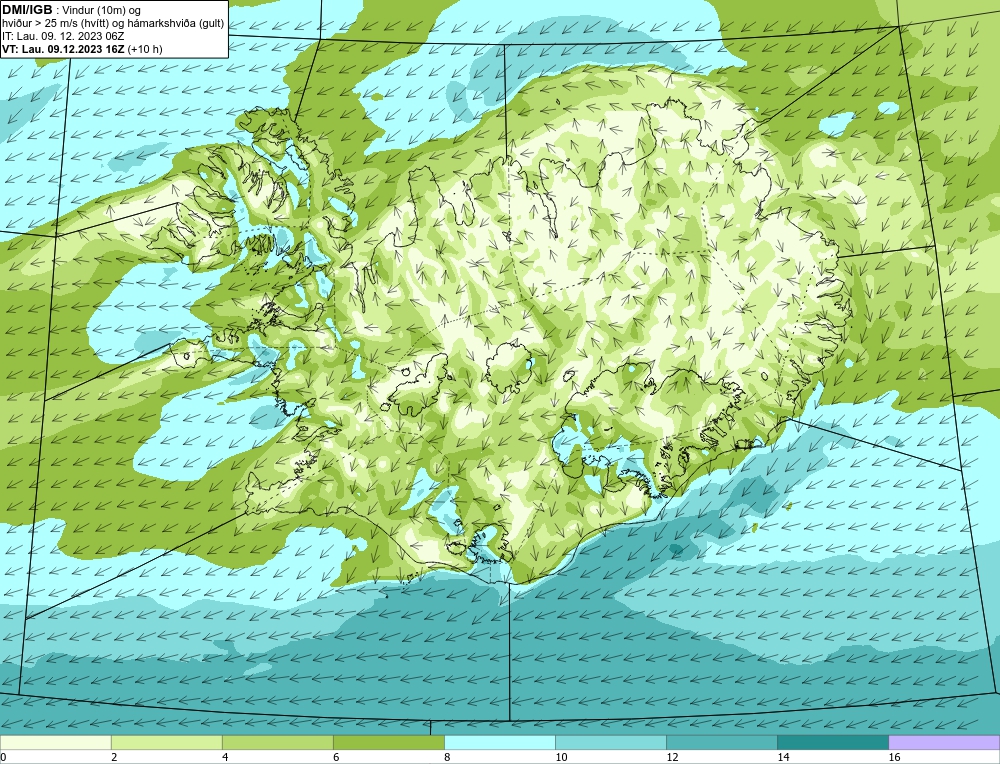Click the 8-10 m/s light cyan legend swatch
This screenshot has width=1000, height=764.
pyautogui.click(x=499, y=742)
